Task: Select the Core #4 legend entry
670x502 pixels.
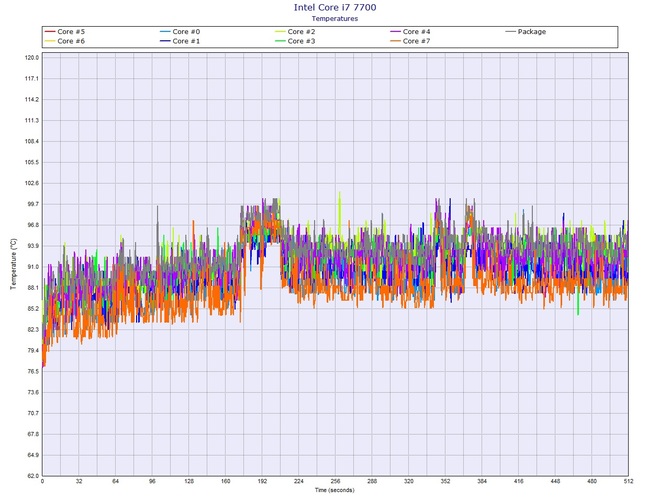Action: (x=410, y=32)
